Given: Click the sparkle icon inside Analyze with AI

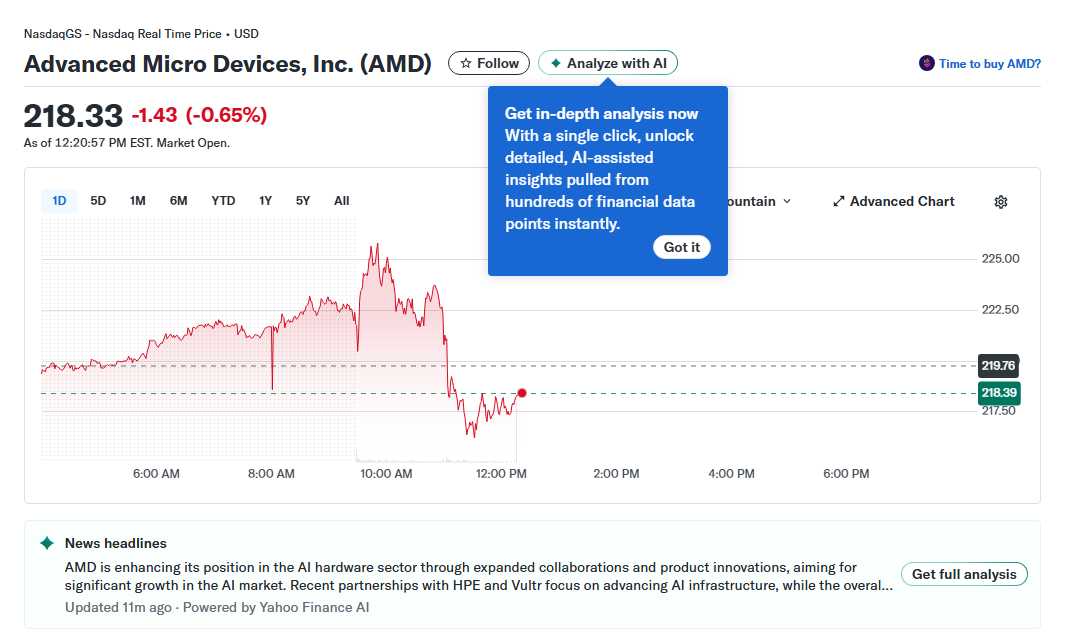Looking at the screenshot, I should 554,62.
